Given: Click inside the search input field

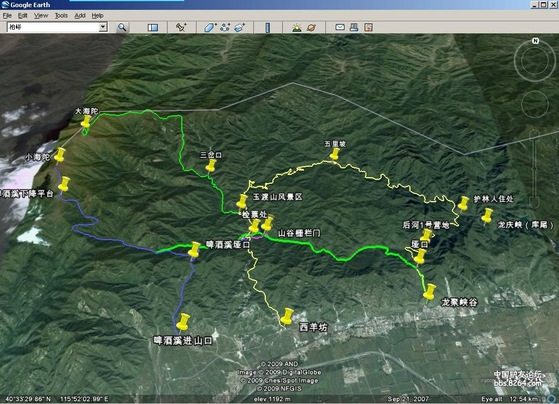Looking at the screenshot, I should 53,27.
